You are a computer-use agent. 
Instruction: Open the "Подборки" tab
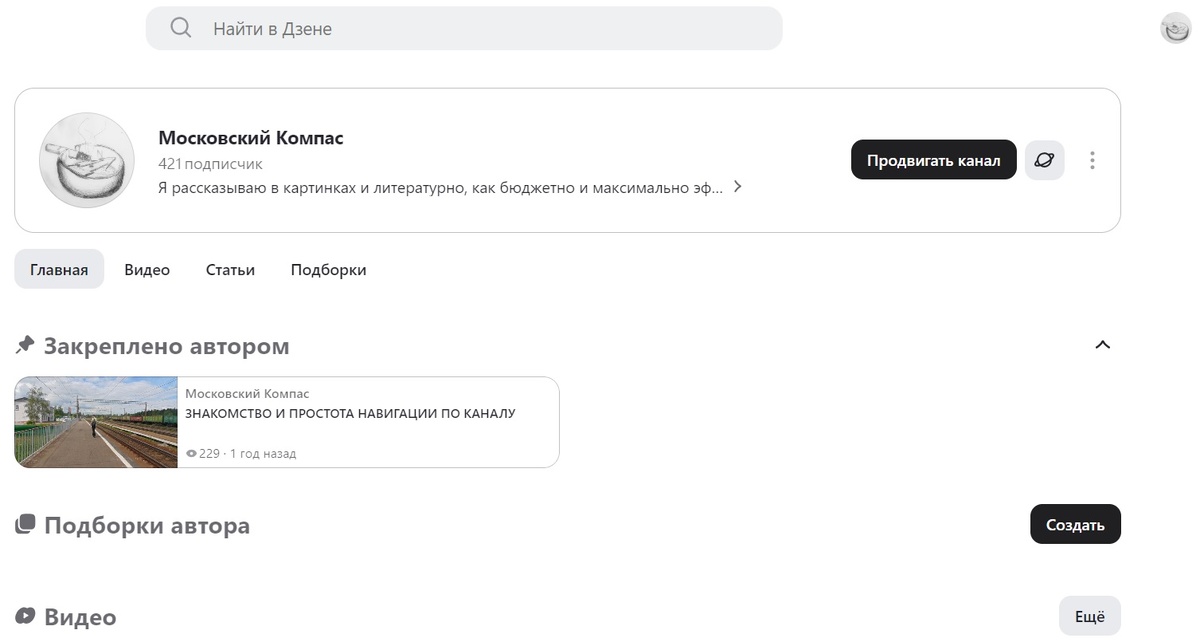click(328, 270)
